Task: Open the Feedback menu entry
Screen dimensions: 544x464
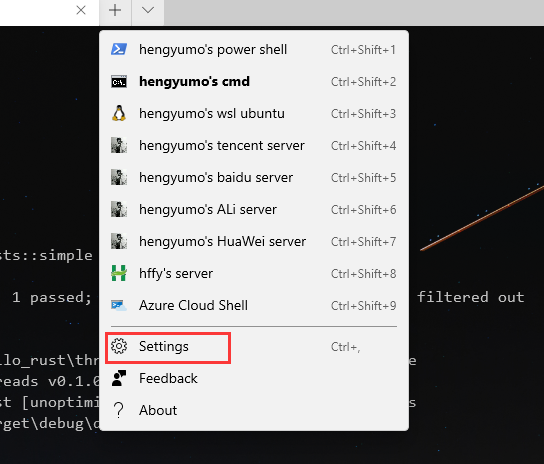Action: pos(254,378)
